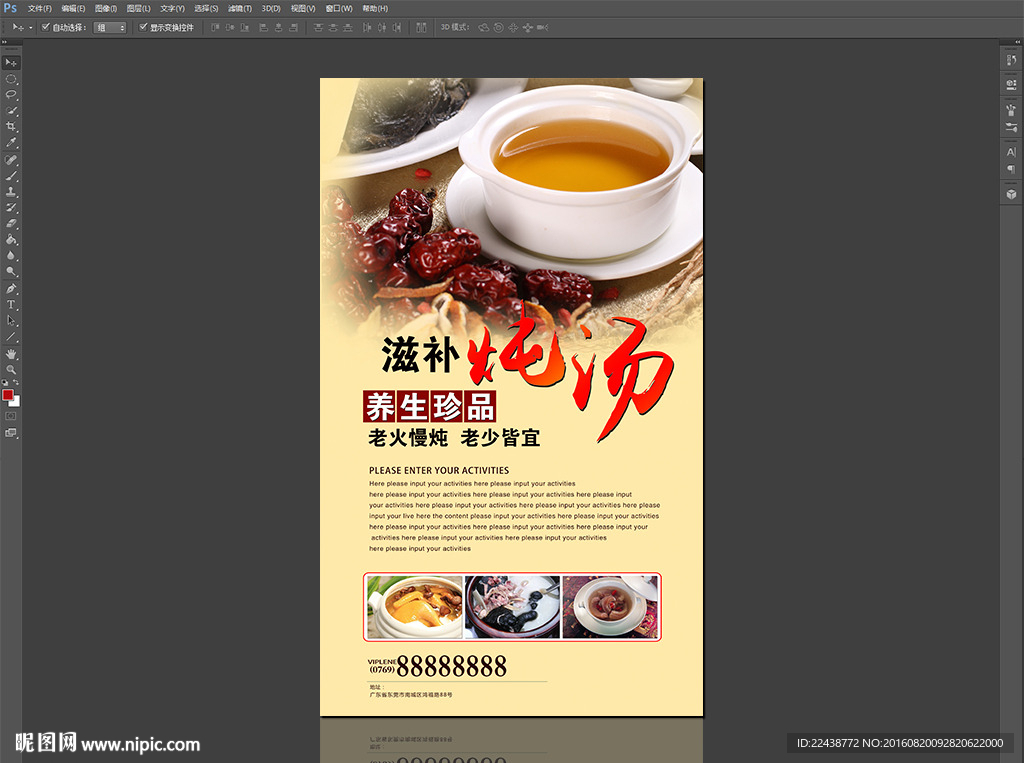Open the Character panel icon
1024x763 pixels.
coord(1011,152)
